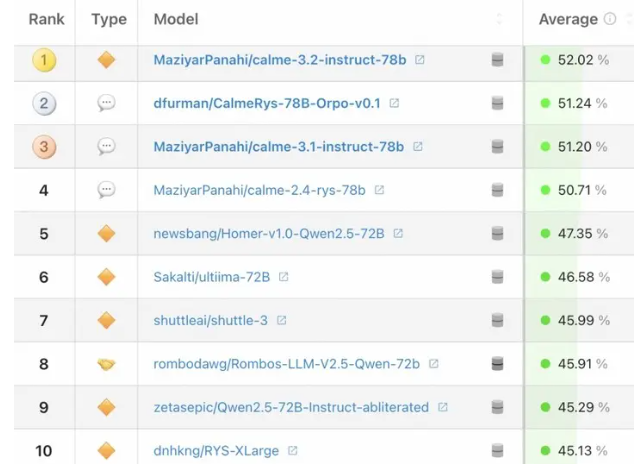Click the handshake type icon for Rombos-LLM-V2.5-Qwen-72b
Image resolution: width=634 pixels, height=466 pixels.
(x=106, y=364)
